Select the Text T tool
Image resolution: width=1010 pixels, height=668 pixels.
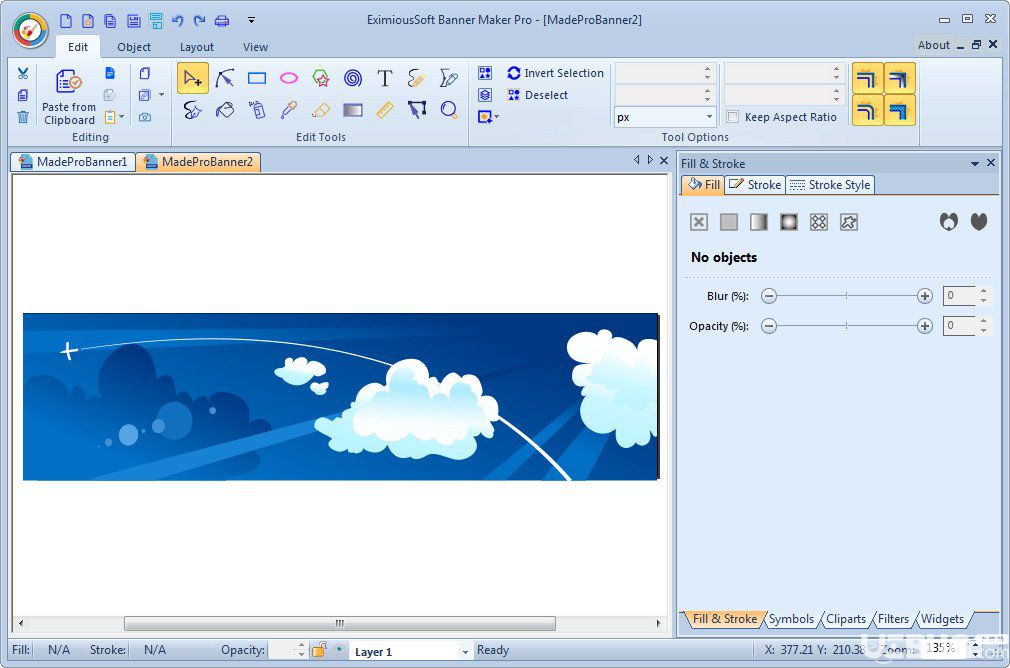tap(385, 79)
